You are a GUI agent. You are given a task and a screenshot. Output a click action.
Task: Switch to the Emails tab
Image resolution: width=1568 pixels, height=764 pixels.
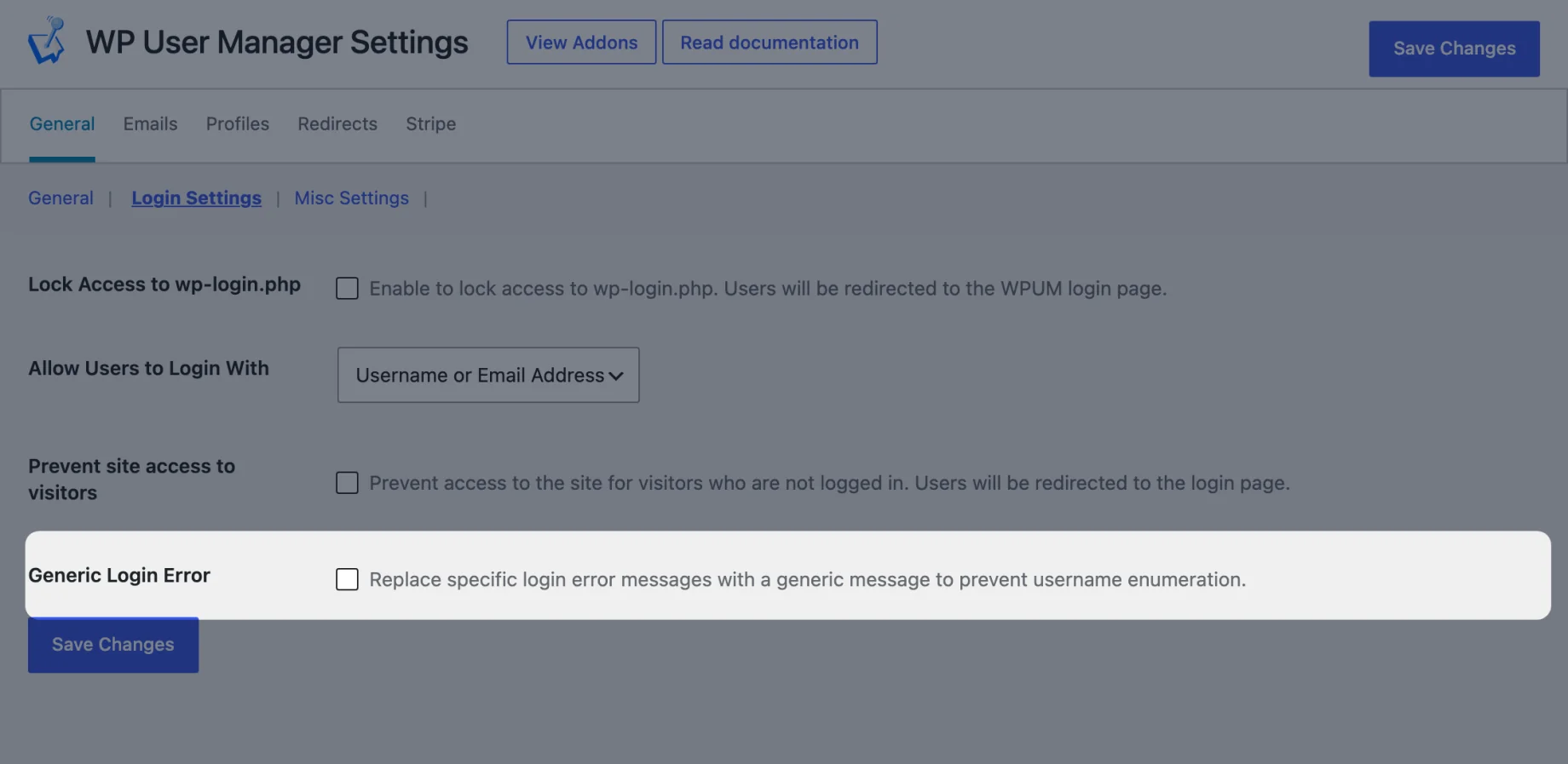[x=150, y=124]
